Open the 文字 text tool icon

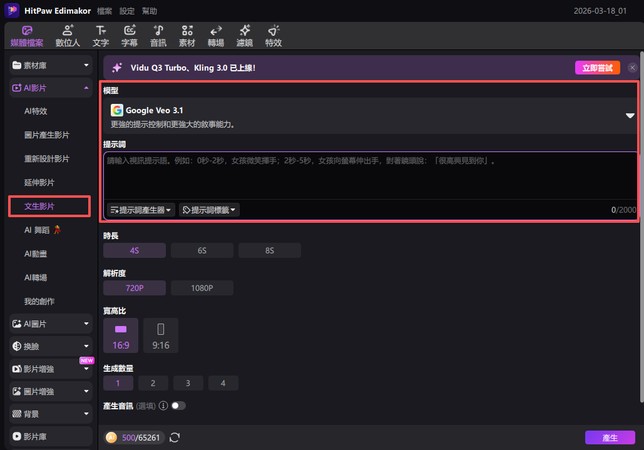pos(101,30)
